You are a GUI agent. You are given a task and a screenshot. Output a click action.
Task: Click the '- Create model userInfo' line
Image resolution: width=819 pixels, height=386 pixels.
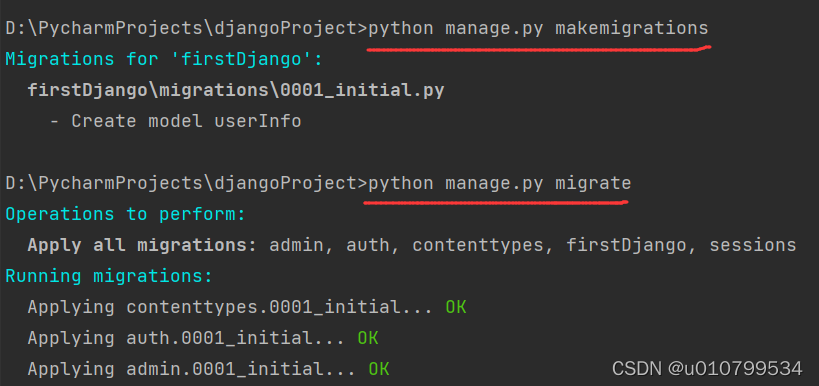point(176,121)
